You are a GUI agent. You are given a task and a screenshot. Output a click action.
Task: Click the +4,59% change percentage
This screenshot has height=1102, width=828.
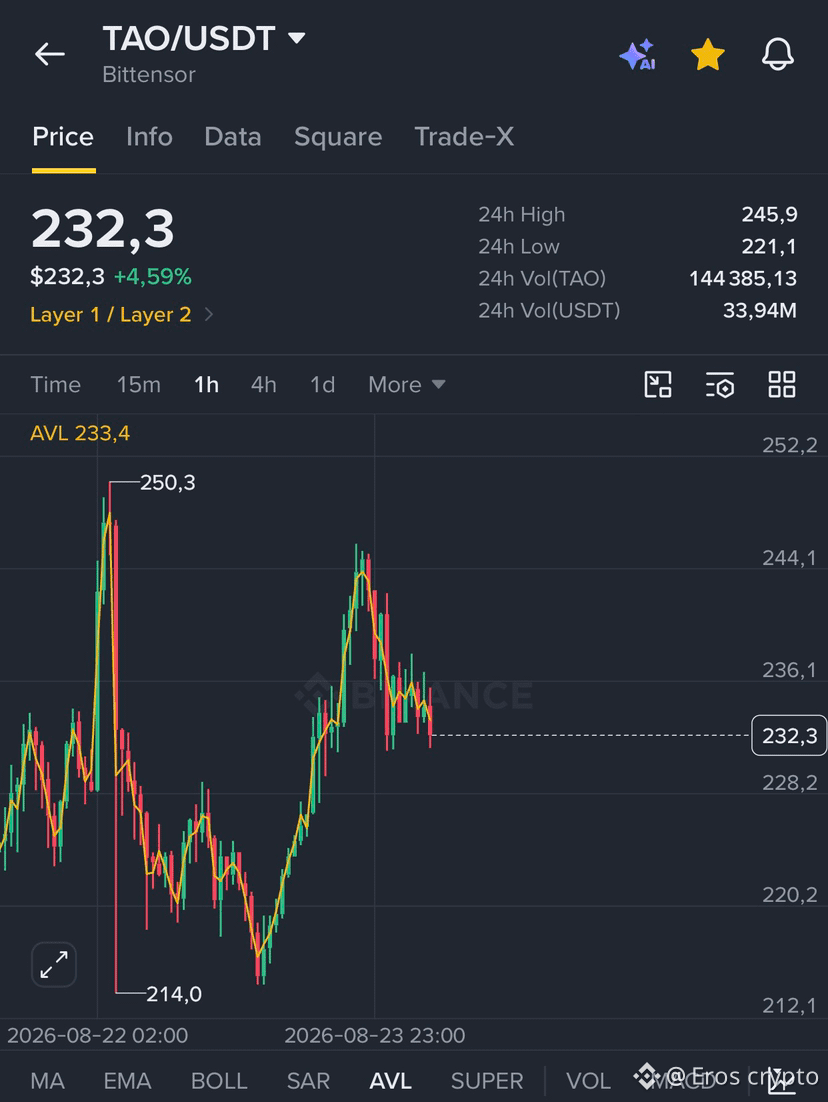(153, 276)
